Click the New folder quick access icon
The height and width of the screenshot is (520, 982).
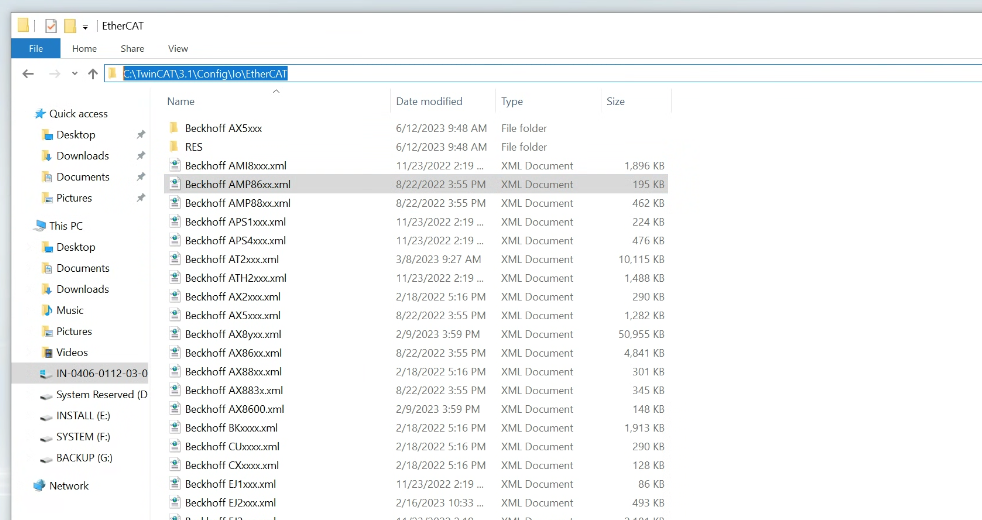click(x=70, y=26)
